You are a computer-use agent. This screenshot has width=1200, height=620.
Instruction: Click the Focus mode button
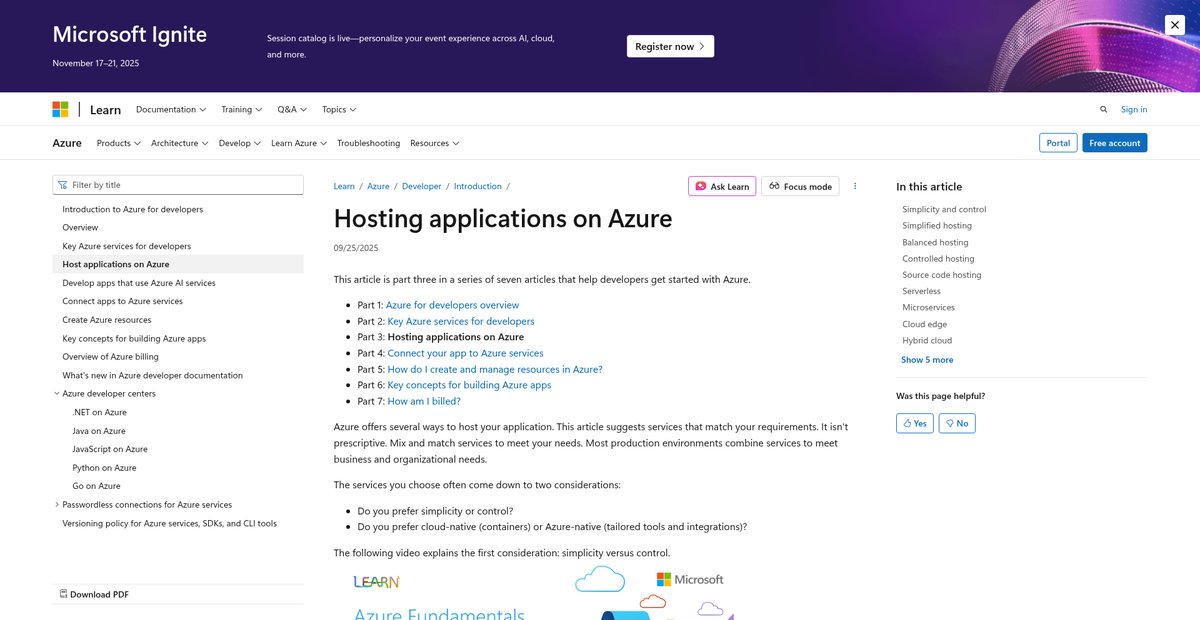pos(800,186)
